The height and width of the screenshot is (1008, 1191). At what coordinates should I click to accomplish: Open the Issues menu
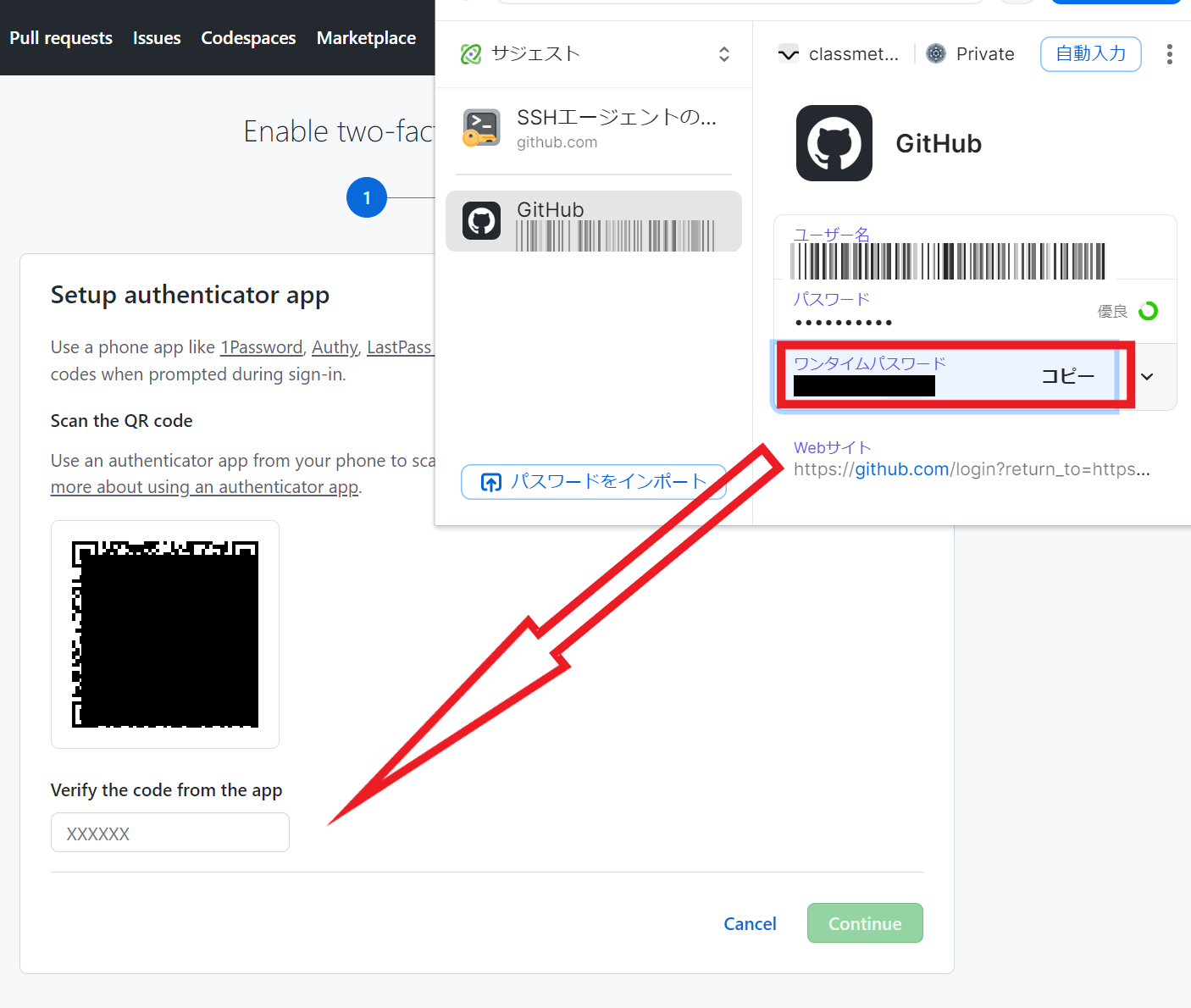(156, 37)
